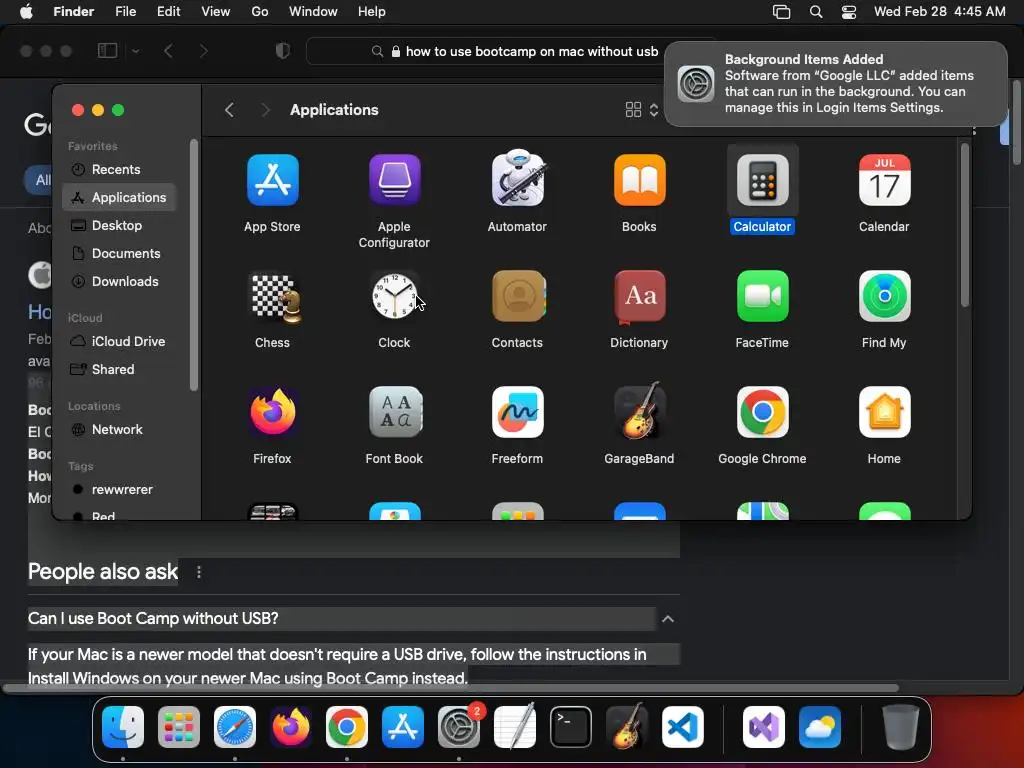Open iCloud Drive in sidebar
Viewport: 1024px width, 768px height.
tap(119, 342)
